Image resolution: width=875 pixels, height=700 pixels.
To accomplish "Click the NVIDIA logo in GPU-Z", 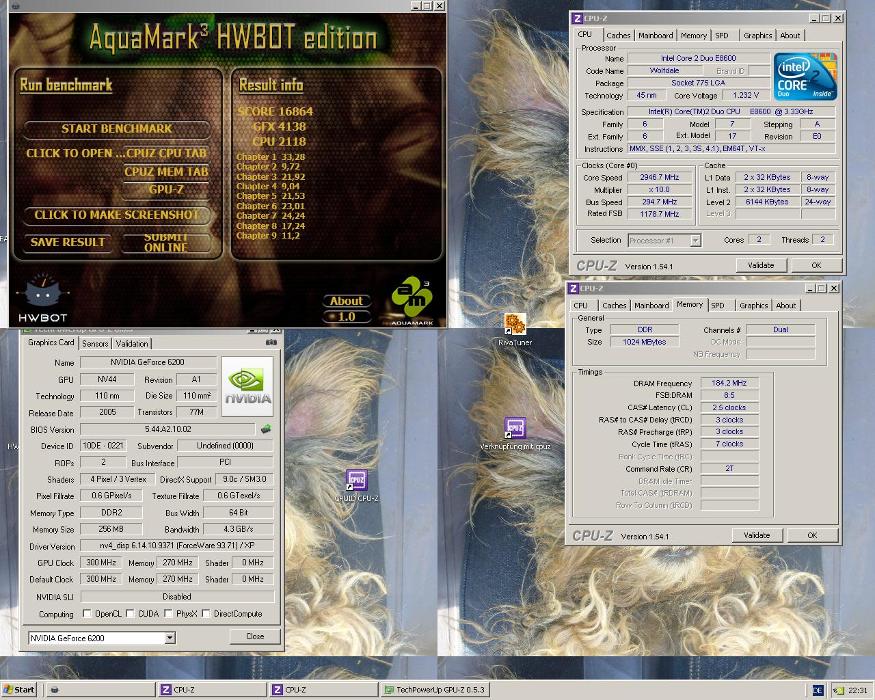I will [247, 386].
